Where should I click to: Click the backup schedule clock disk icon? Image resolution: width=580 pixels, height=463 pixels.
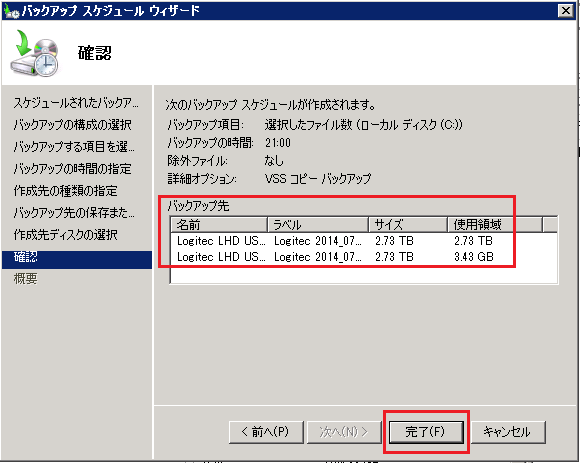tap(35, 53)
